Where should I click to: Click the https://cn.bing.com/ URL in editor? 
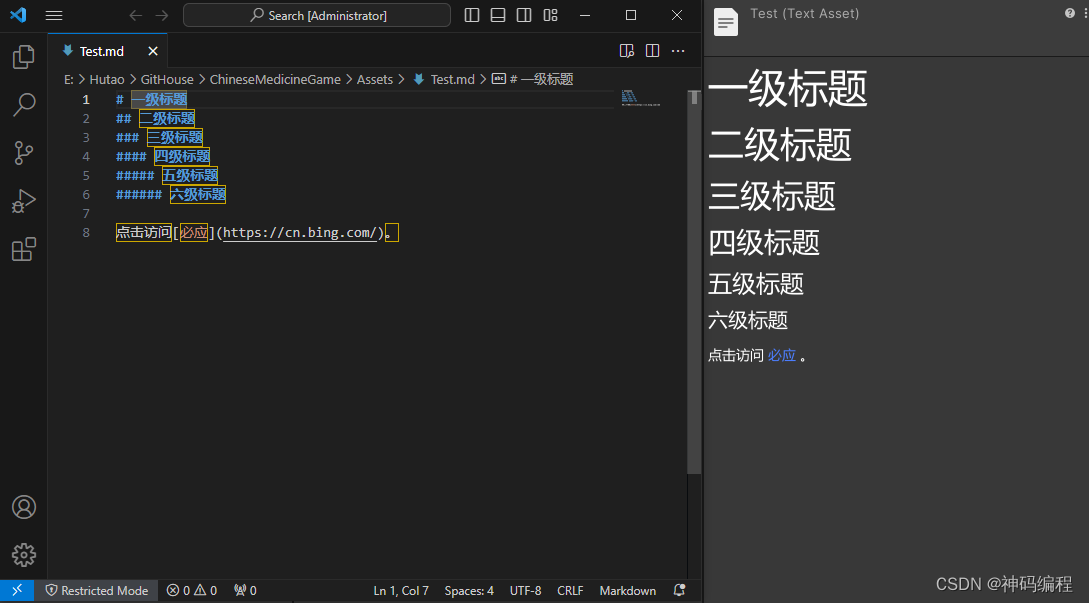(x=299, y=233)
